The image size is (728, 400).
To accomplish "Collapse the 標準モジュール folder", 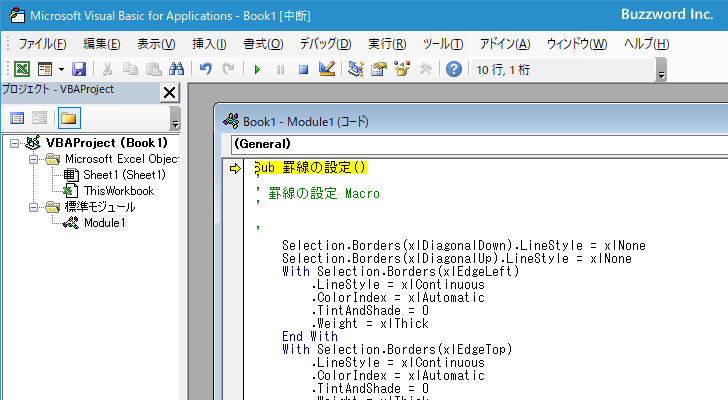I will pyautogui.click(x=33, y=207).
